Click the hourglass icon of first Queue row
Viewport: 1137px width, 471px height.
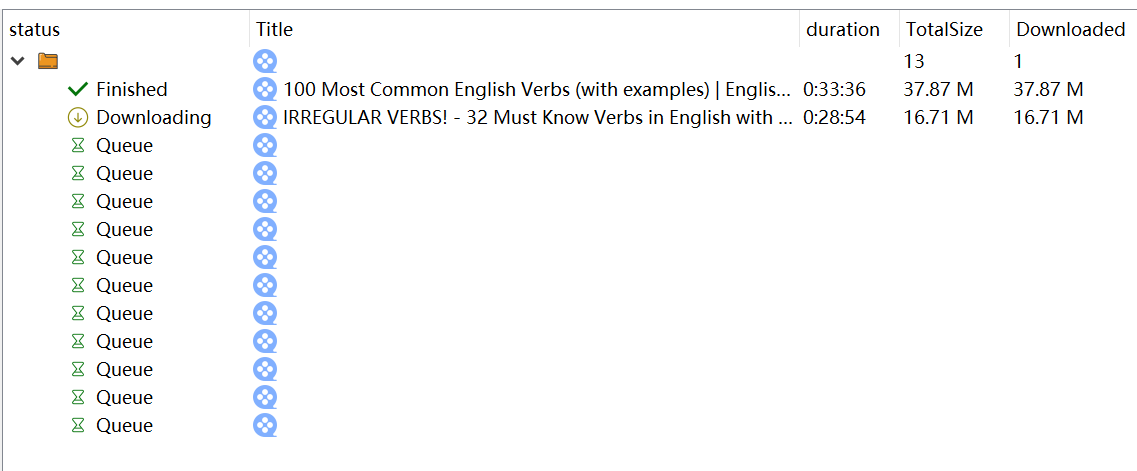point(78,146)
